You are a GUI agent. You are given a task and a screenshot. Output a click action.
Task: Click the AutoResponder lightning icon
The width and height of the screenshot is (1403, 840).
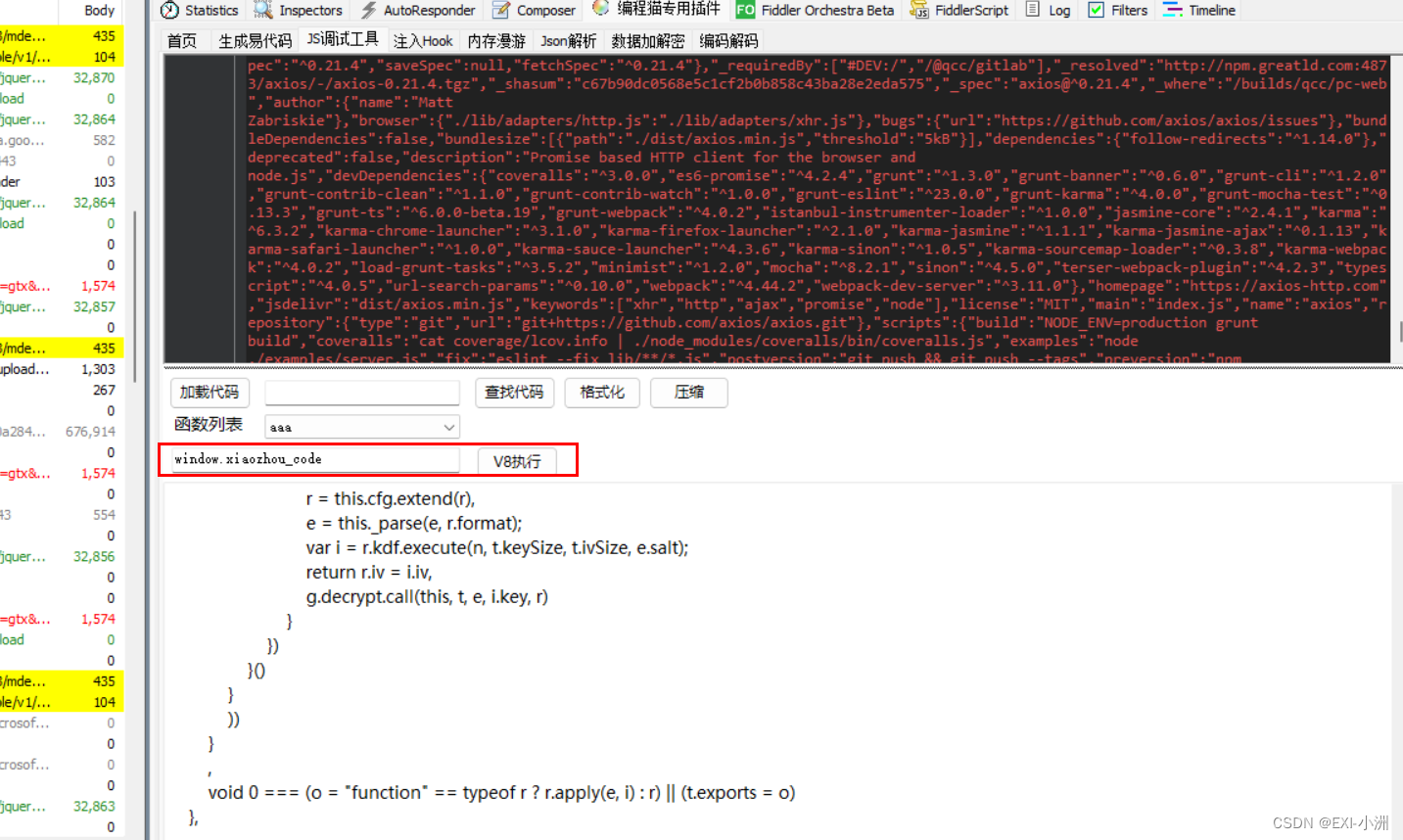368,10
